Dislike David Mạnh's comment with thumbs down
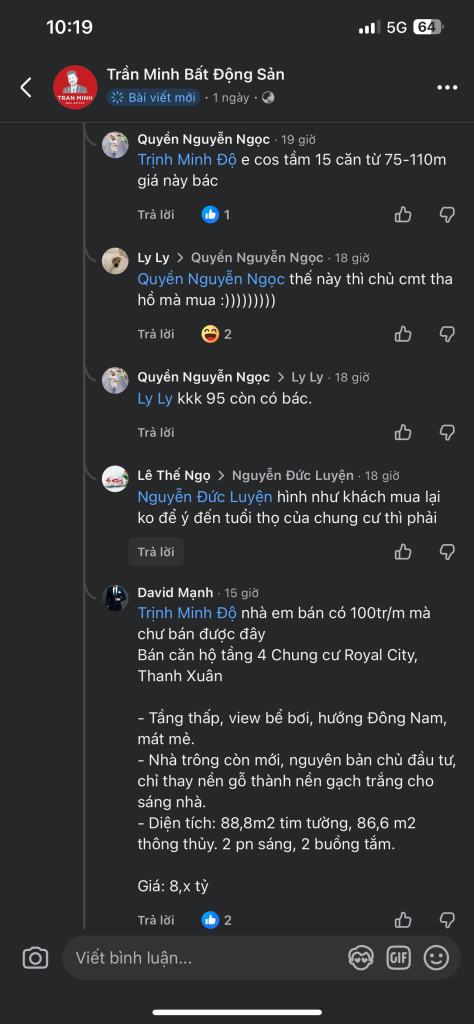Image resolution: width=474 pixels, height=1024 pixels. click(x=447, y=920)
